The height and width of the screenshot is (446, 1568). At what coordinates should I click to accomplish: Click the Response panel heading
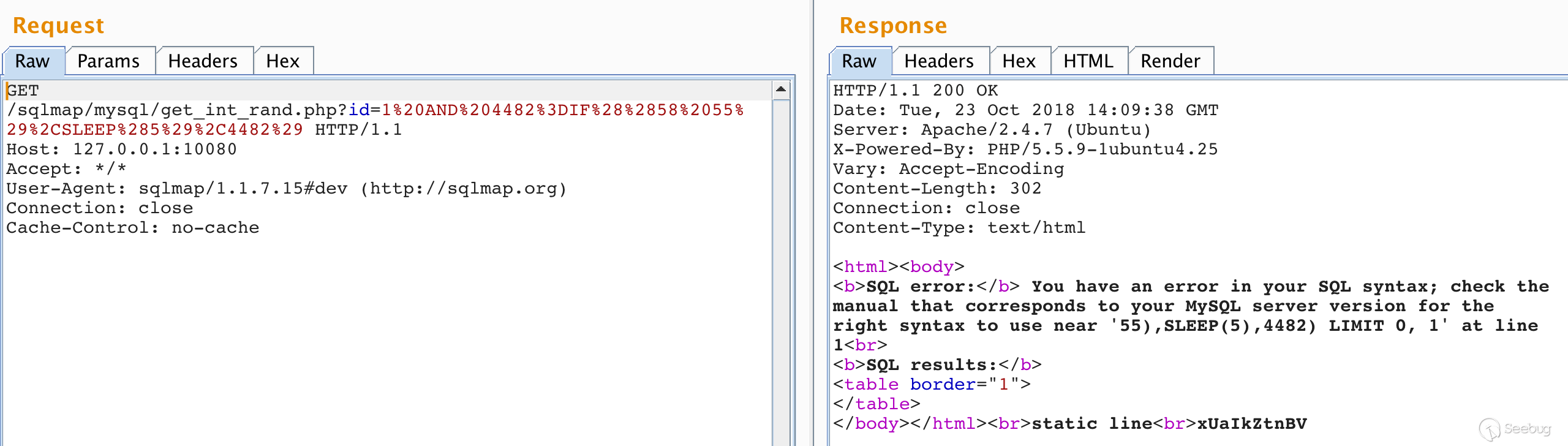click(x=893, y=26)
